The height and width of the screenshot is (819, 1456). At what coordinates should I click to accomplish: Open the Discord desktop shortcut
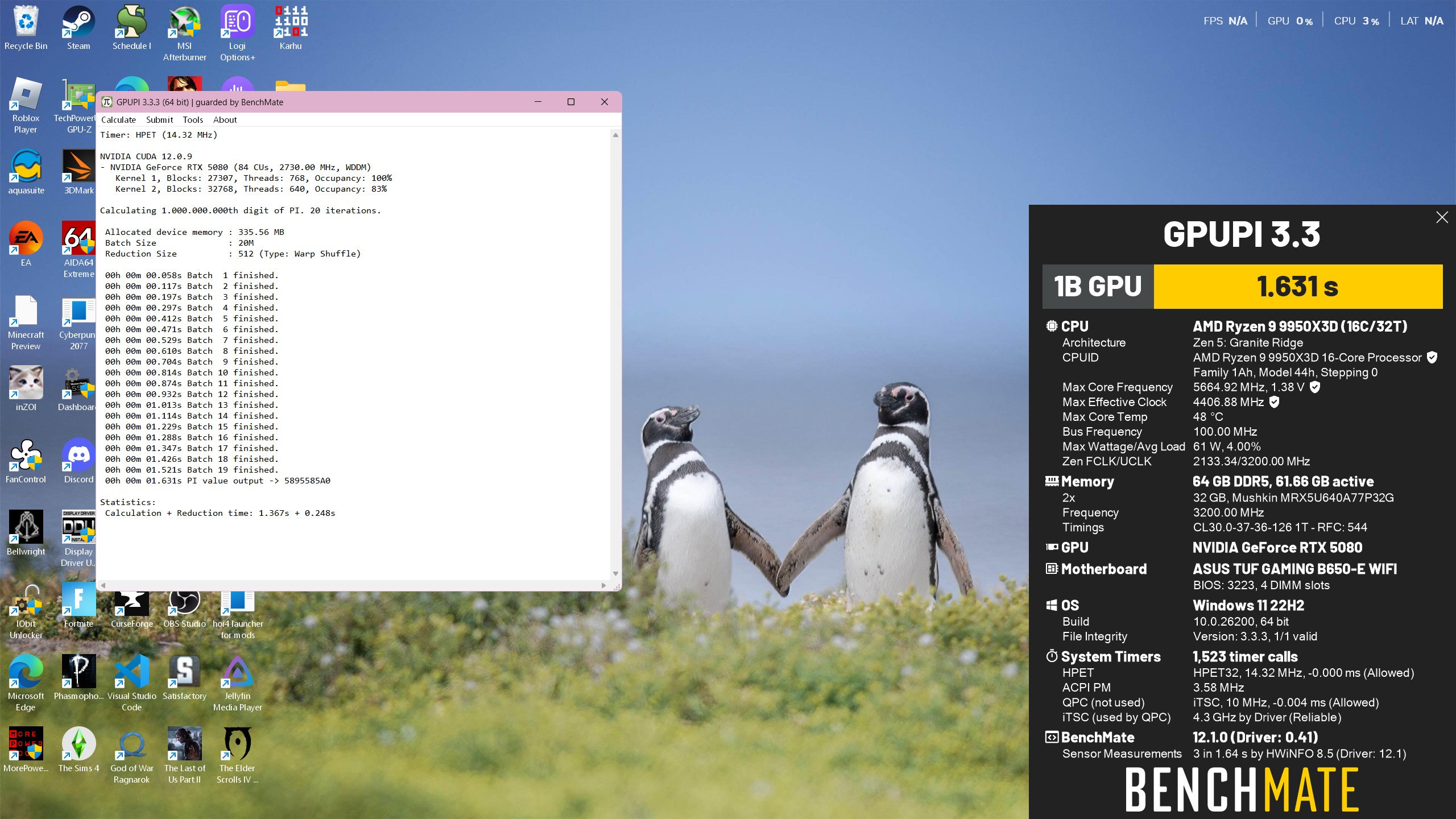point(78,461)
